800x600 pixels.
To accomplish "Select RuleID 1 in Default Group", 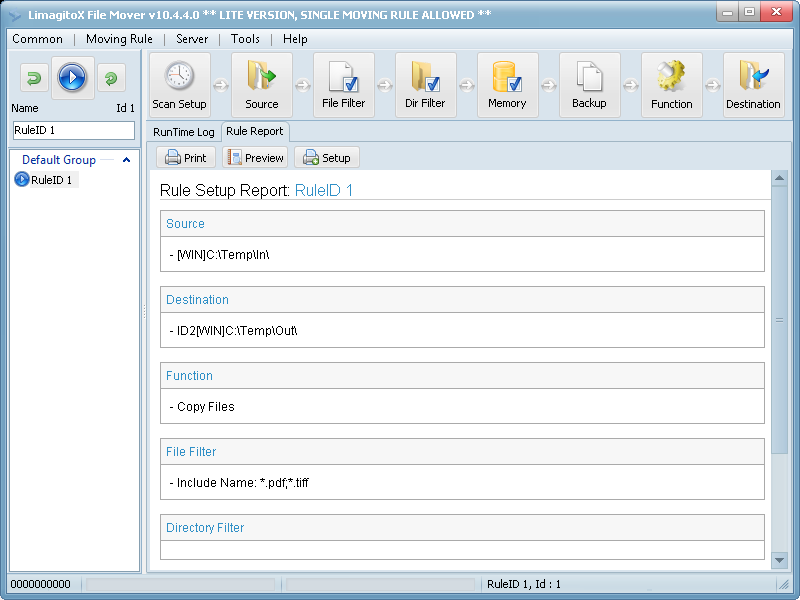I will pos(52,180).
